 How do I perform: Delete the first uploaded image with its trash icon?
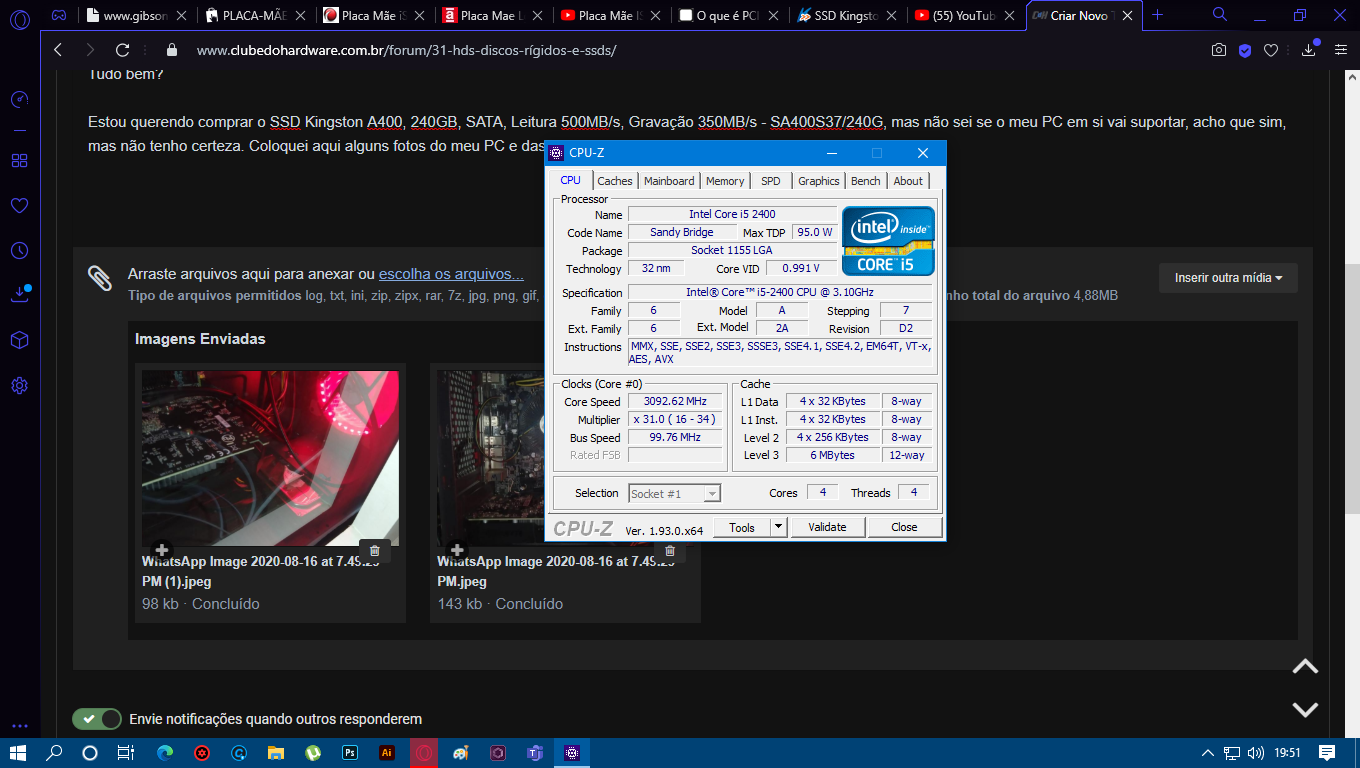point(375,550)
